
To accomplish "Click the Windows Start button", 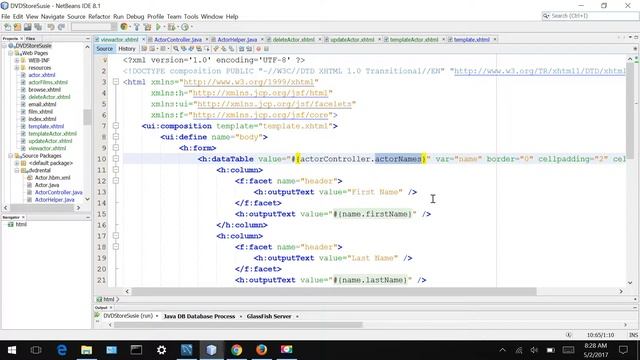I will tap(12, 350).
